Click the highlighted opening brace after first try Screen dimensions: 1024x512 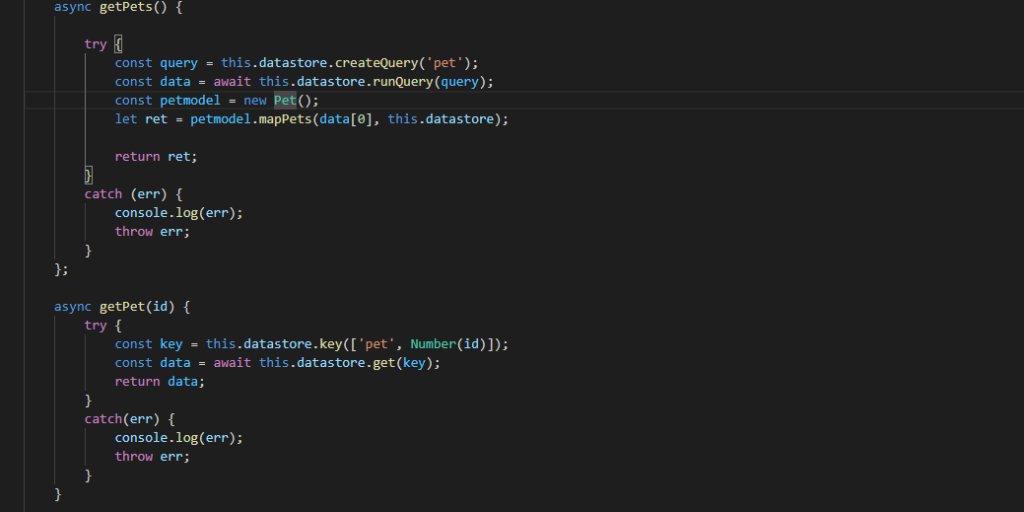tap(118, 44)
